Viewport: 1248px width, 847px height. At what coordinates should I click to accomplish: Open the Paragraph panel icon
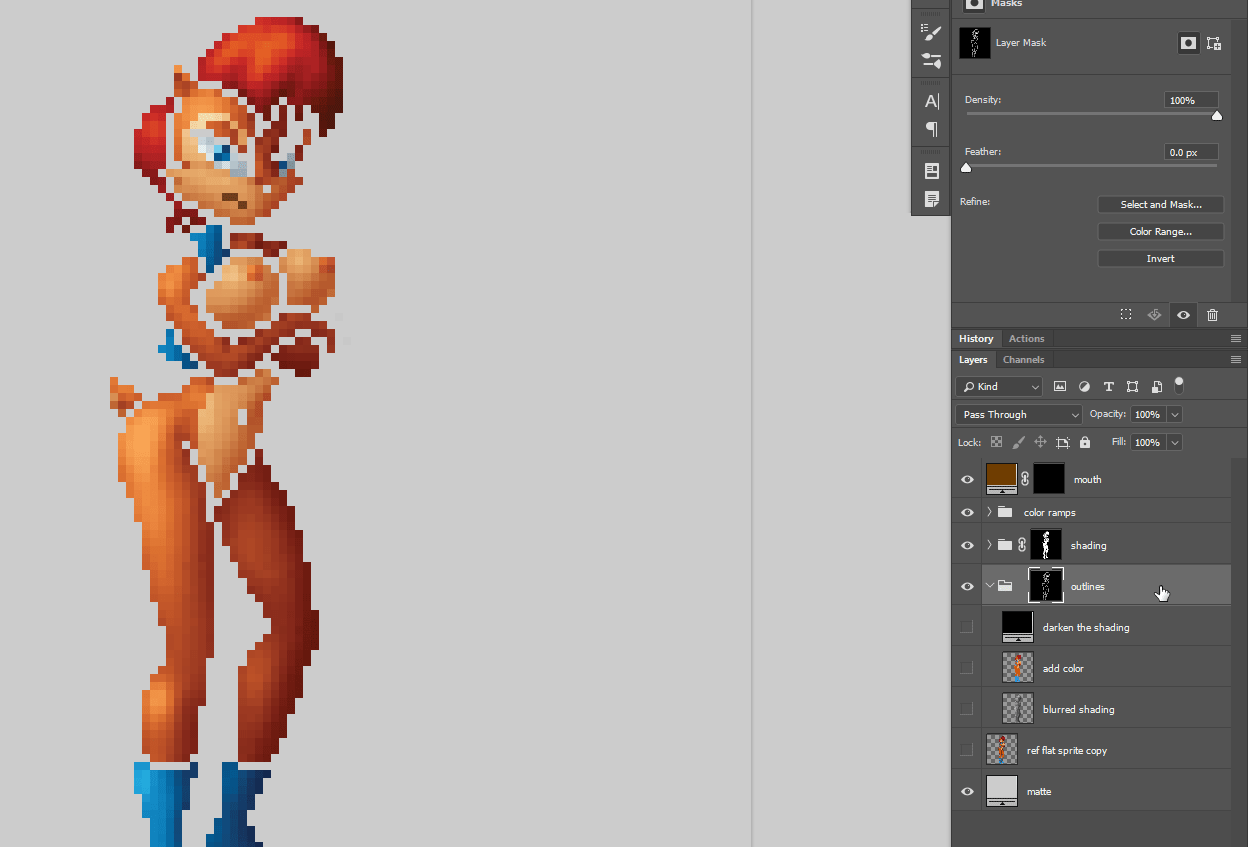tap(931, 129)
